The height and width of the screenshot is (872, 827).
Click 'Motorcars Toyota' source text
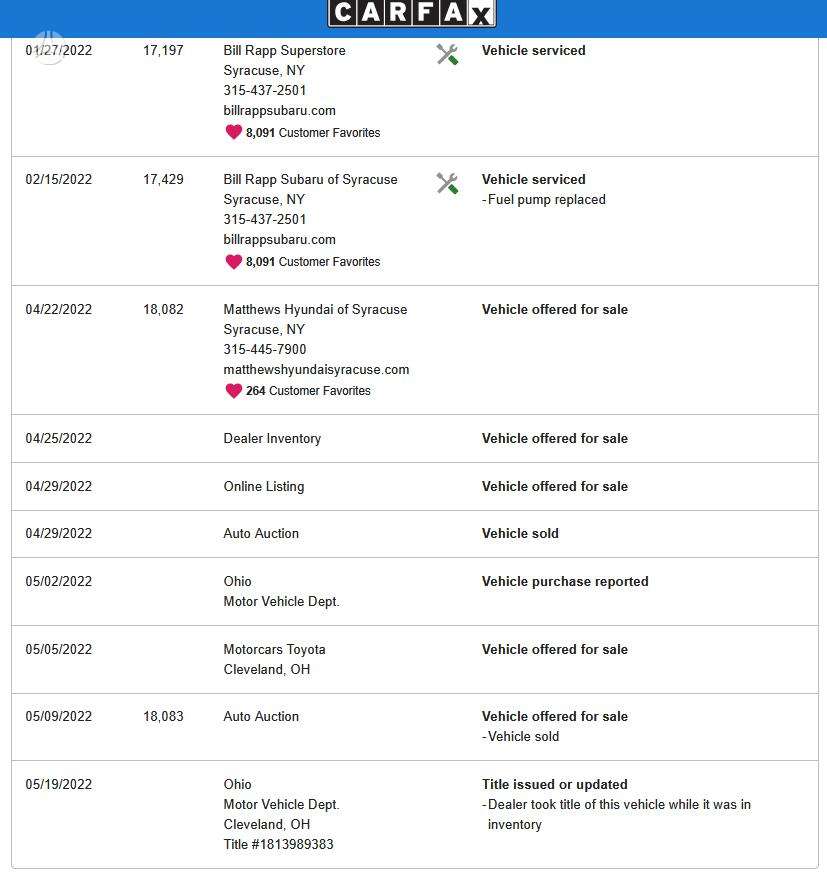click(274, 649)
